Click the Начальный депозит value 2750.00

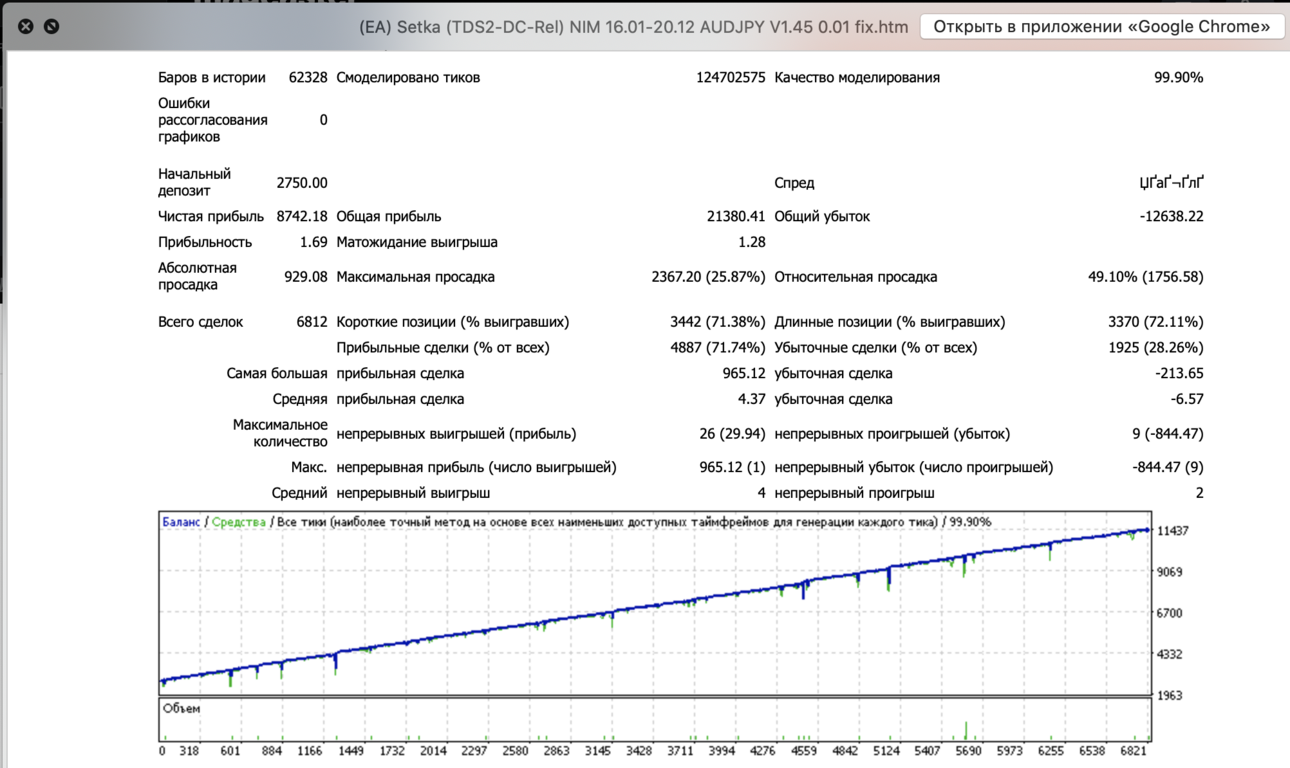[x=302, y=182]
